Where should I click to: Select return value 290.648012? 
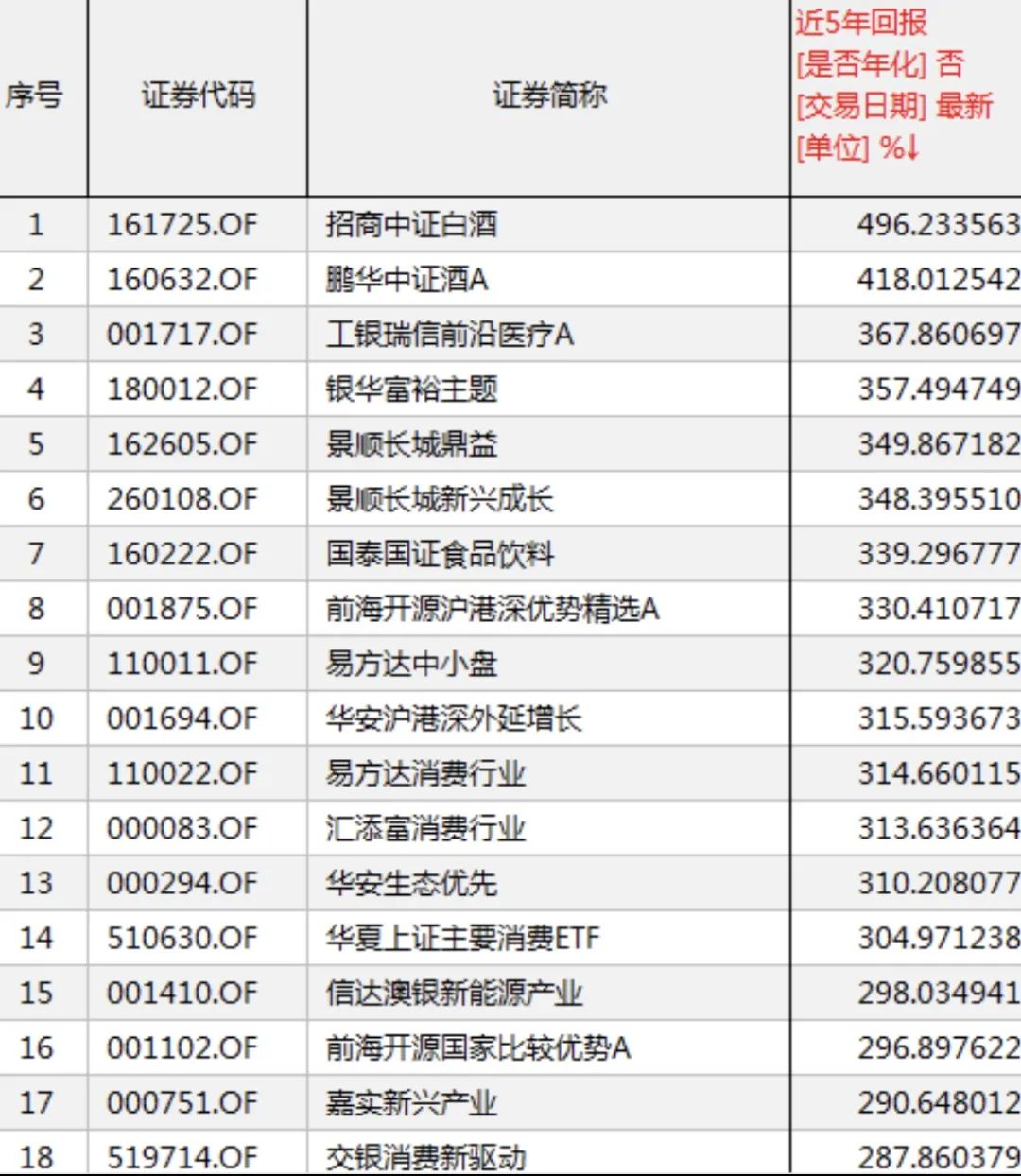tap(939, 1102)
